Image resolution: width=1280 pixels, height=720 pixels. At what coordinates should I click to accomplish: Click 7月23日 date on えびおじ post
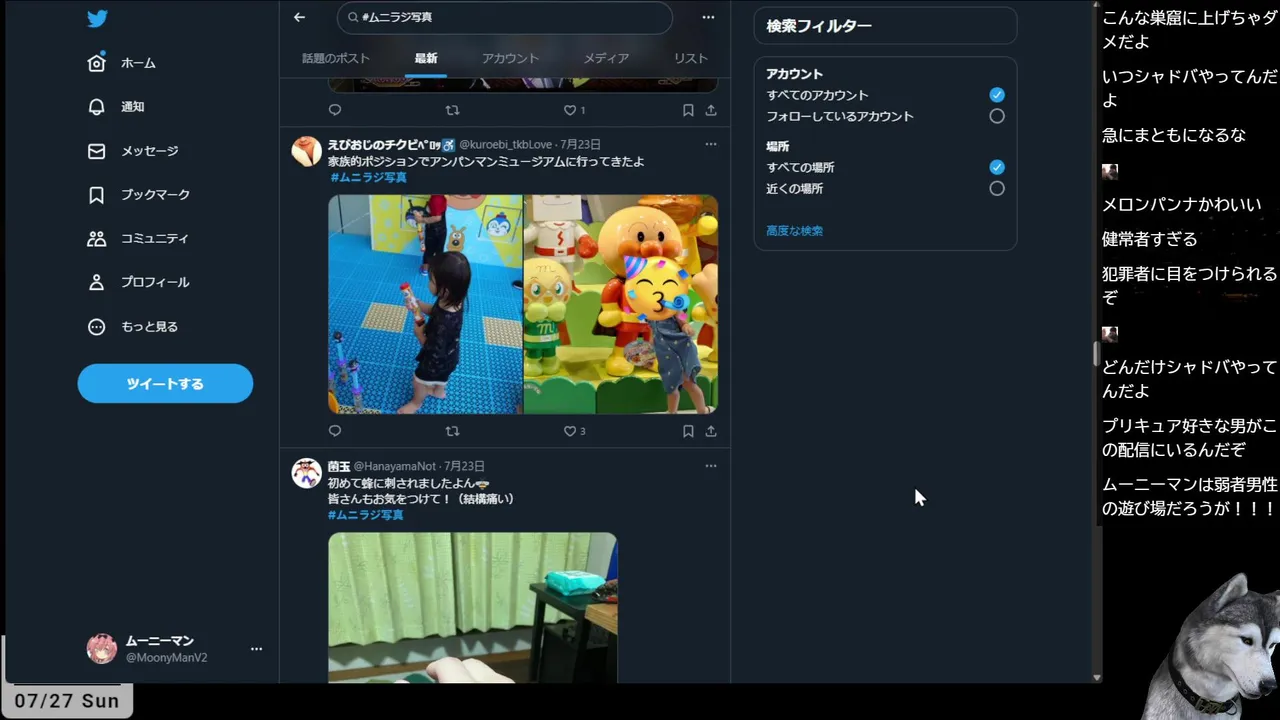580,145
